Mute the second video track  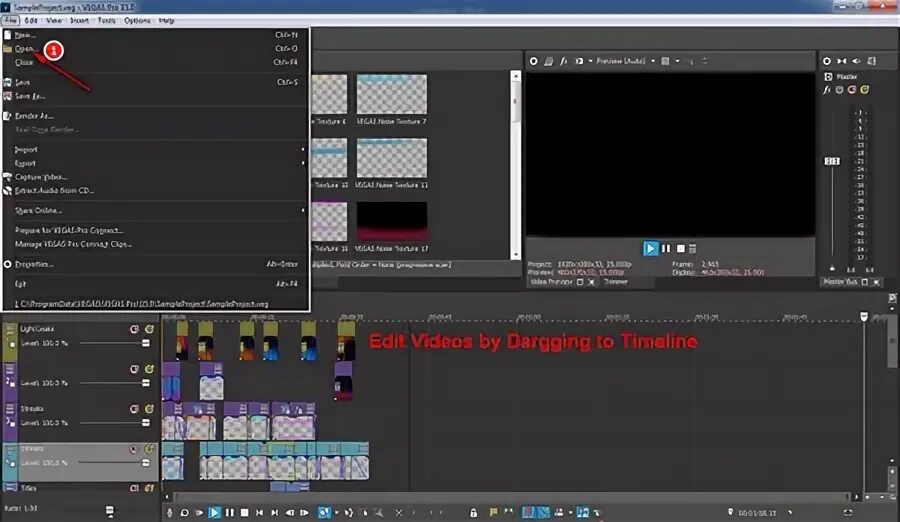coord(134,369)
